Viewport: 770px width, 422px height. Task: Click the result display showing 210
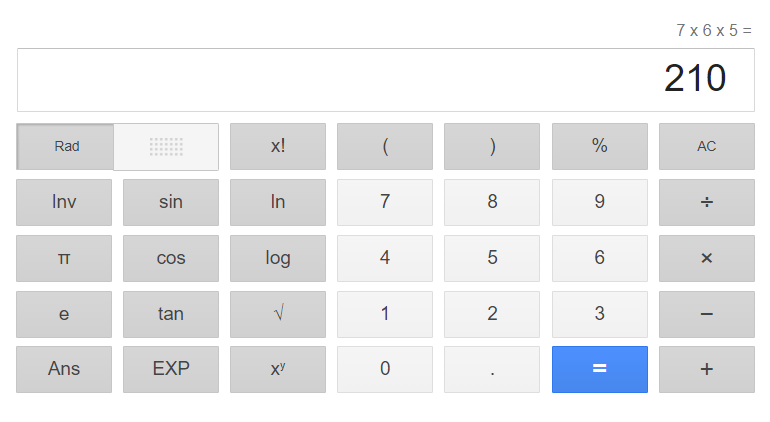(384, 80)
